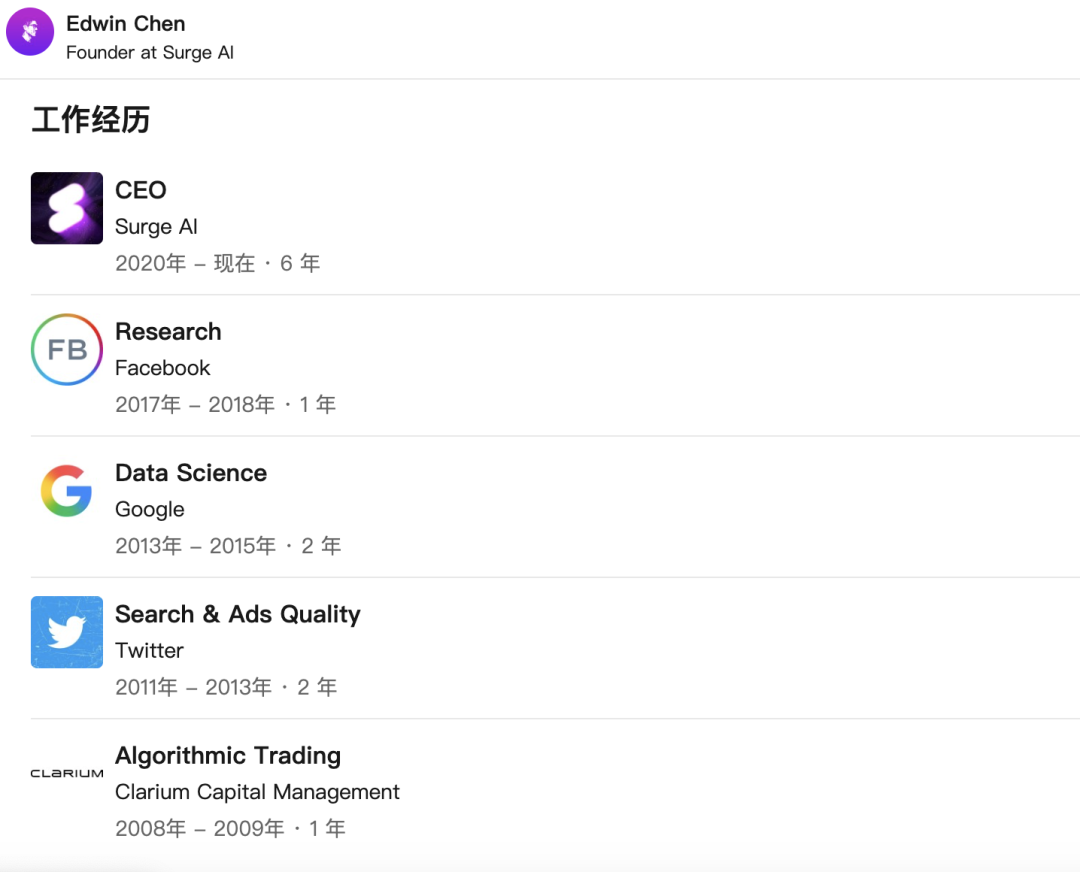Open the Surge AI company logo

67,208
